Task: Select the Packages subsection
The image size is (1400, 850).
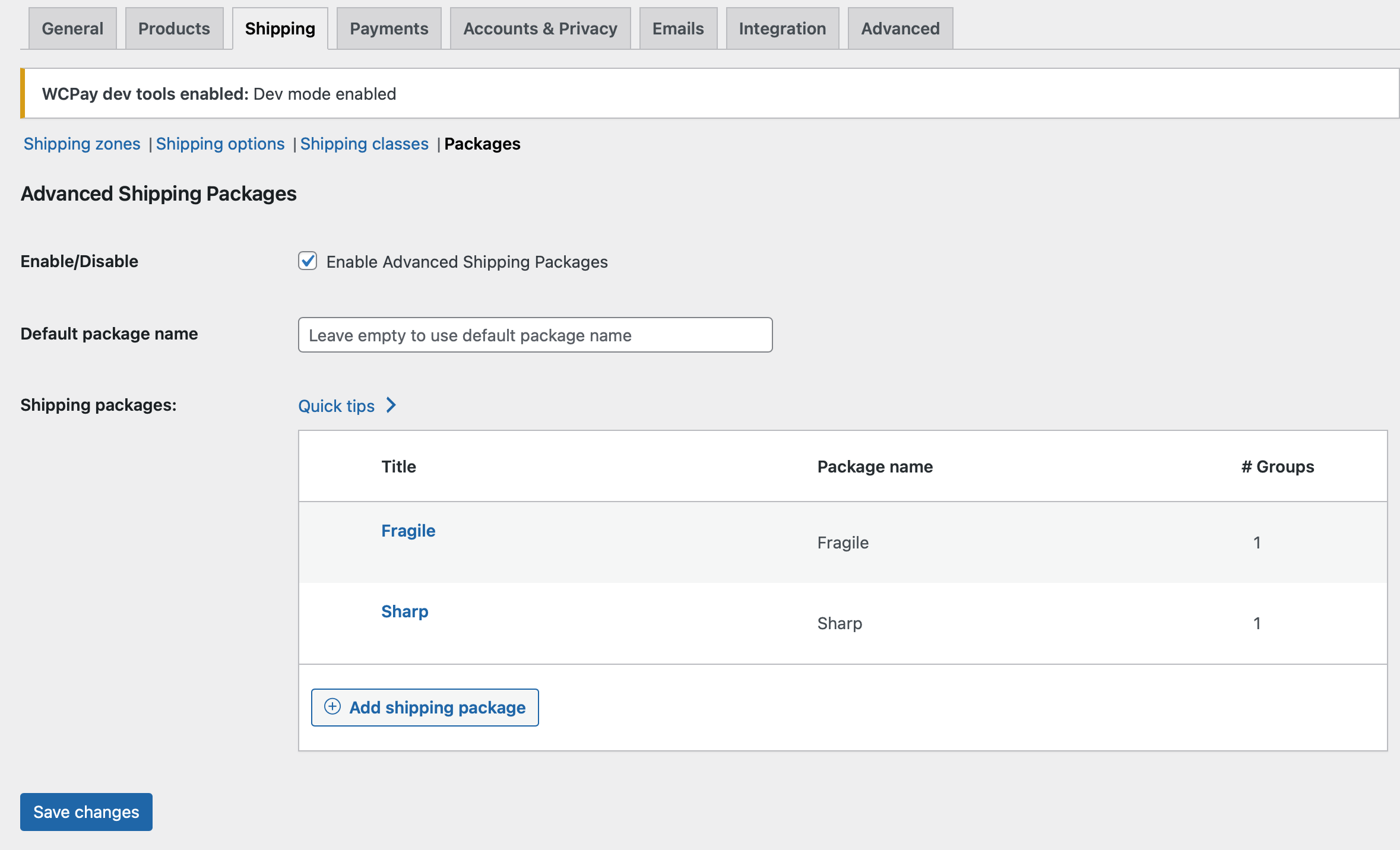Action: (483, 144)
